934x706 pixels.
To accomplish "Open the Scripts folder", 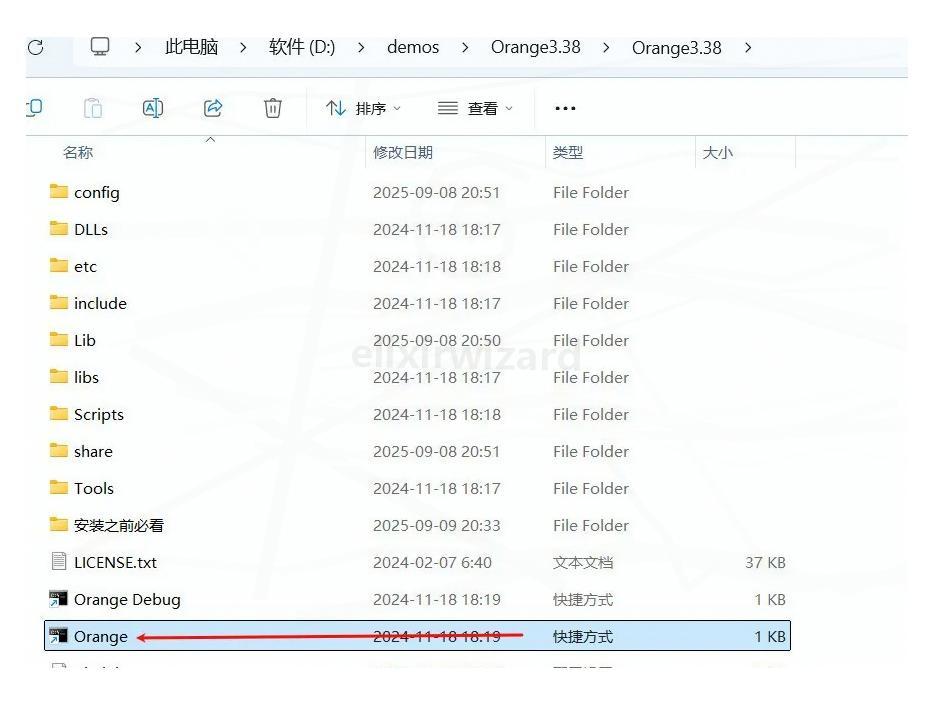I will [x=99, y=414].
